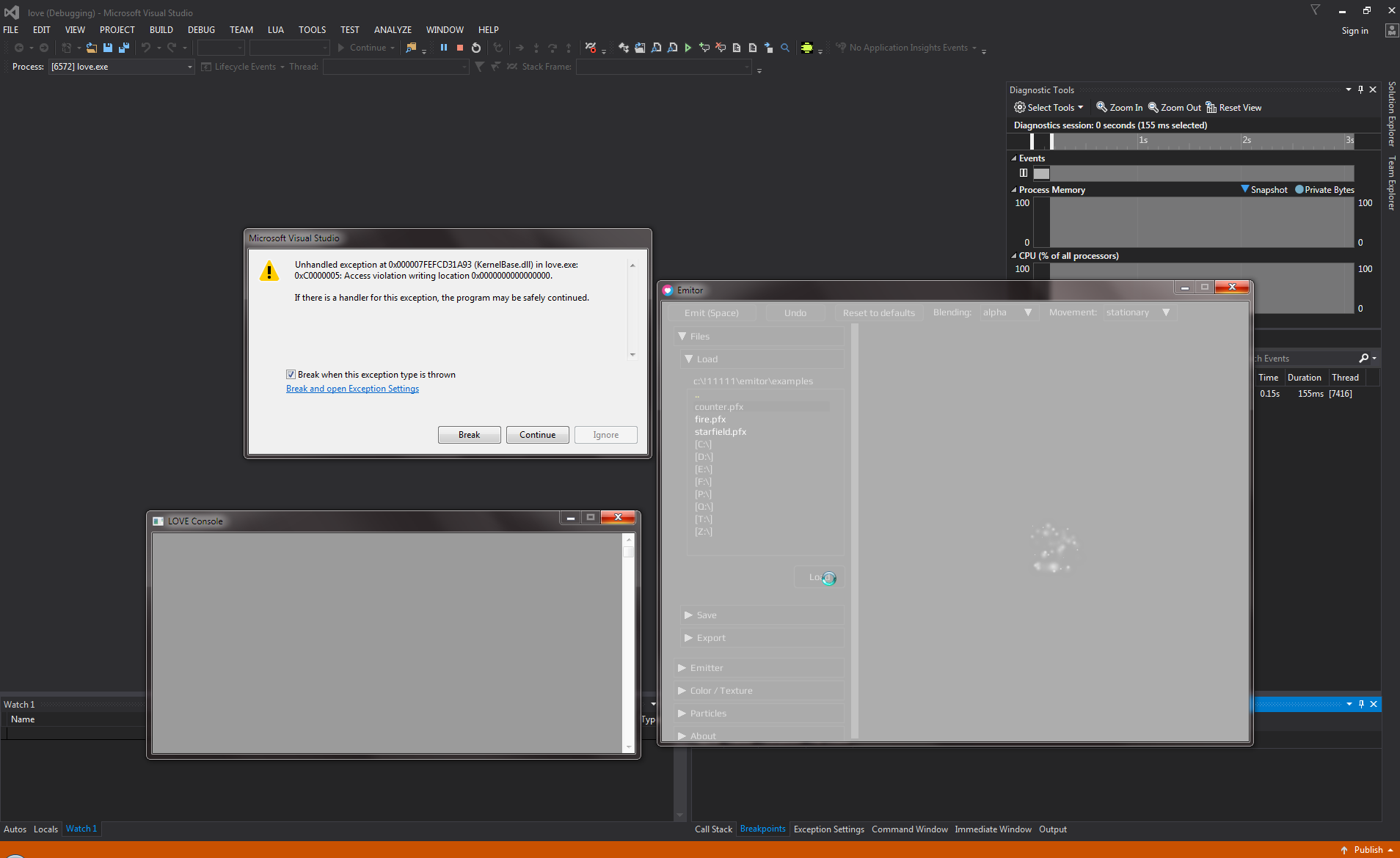Click the Break All (pause) debug icon
1400x858 pixels.
point(444,48)
